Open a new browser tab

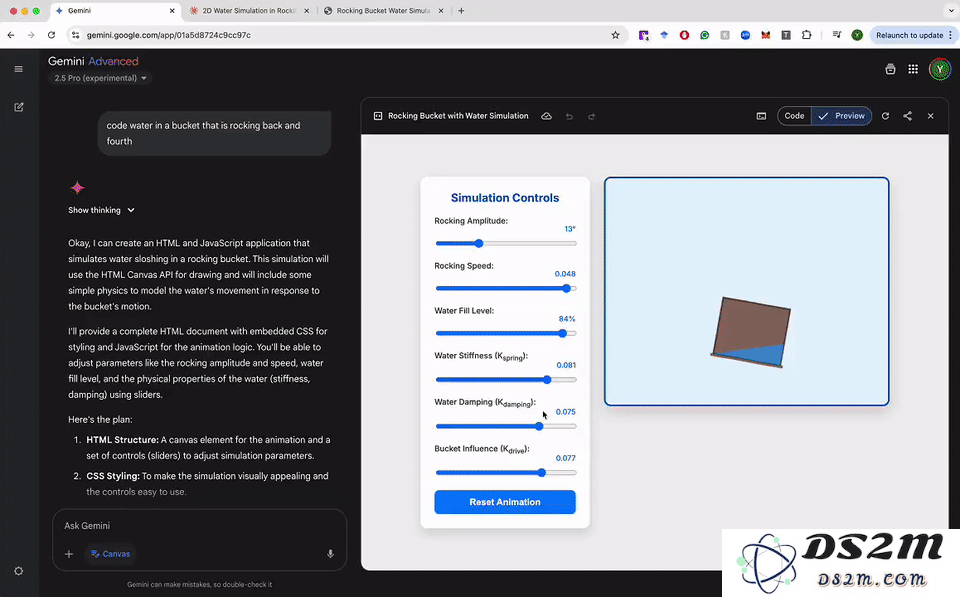(461, 10)
